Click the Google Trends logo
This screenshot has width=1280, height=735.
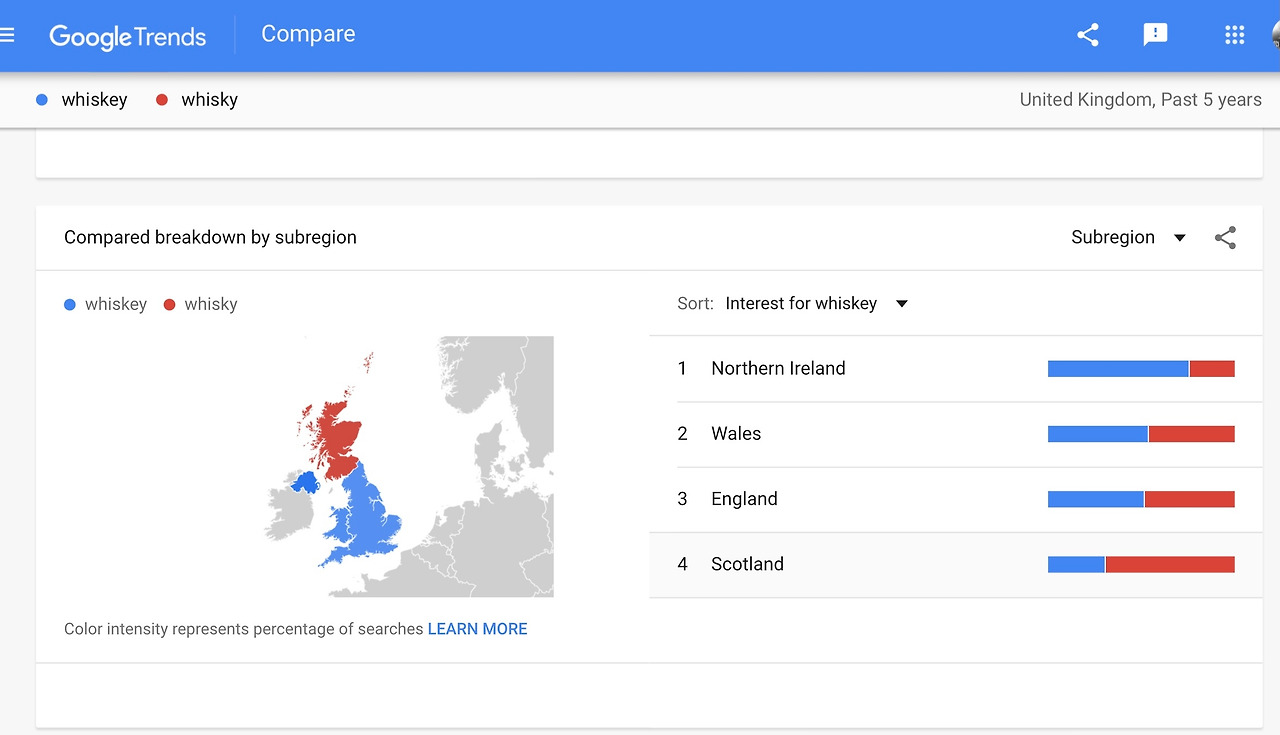click(127, 37)
